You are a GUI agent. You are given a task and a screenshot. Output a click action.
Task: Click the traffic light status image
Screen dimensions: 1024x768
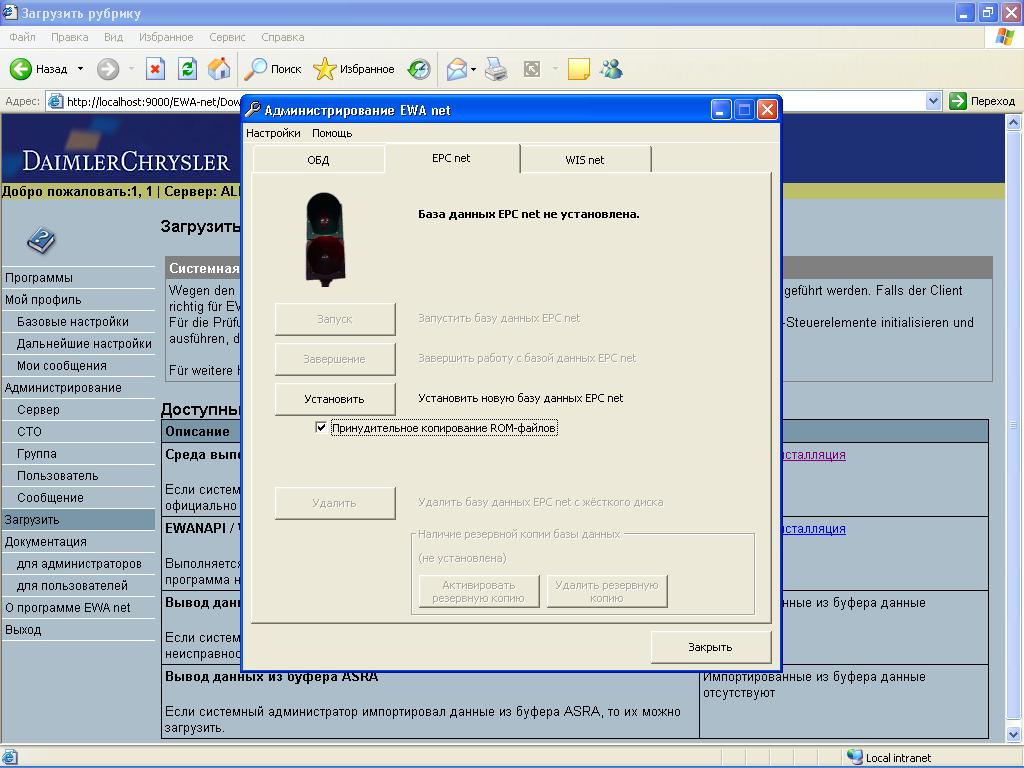325,239
